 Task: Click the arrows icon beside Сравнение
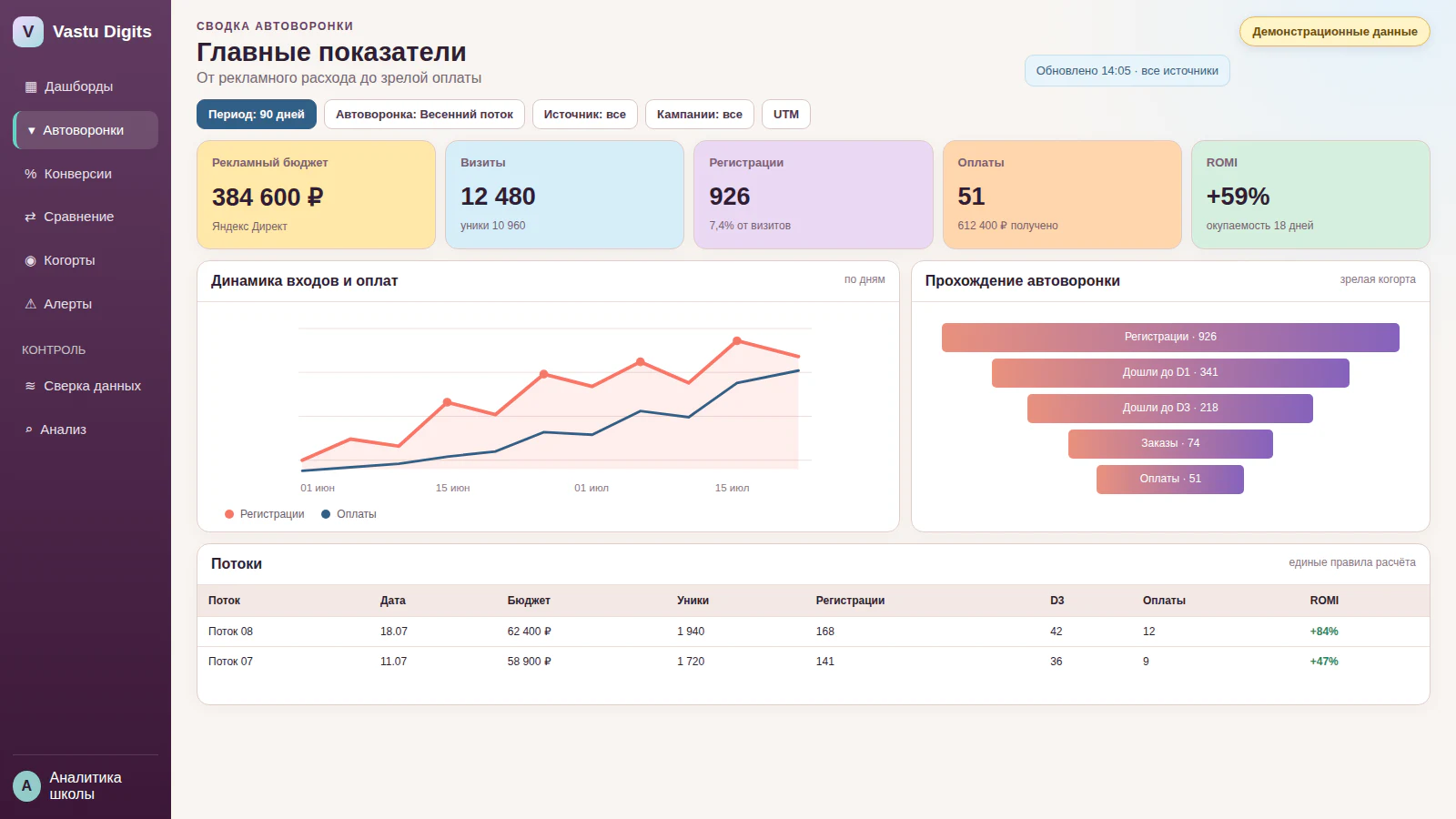click(x=30, y=217)
